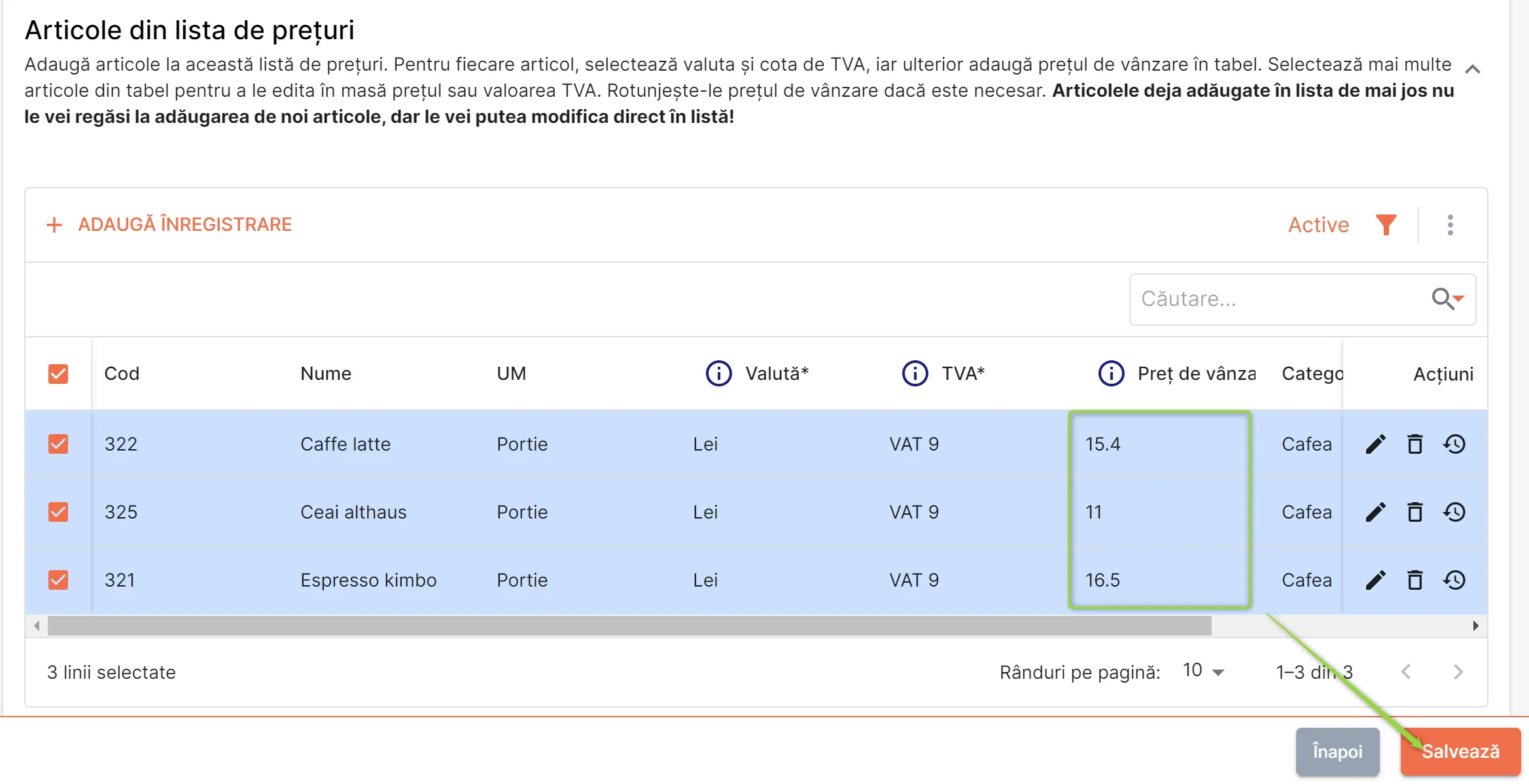Click ADAUGĂ ÎNREGISTRARE to add a record
Screen dimensions: 1529x784
[169, 224]
